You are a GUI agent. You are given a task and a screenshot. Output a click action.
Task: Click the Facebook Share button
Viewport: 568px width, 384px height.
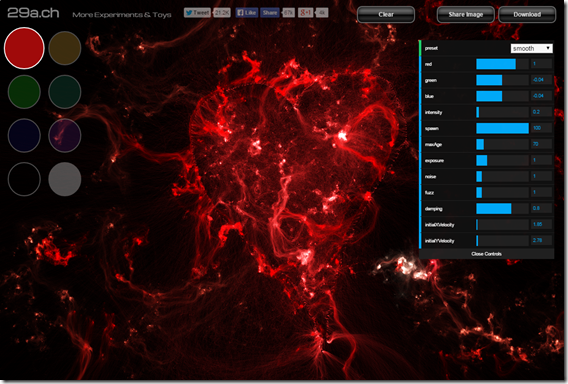click(x=270, y=13)
